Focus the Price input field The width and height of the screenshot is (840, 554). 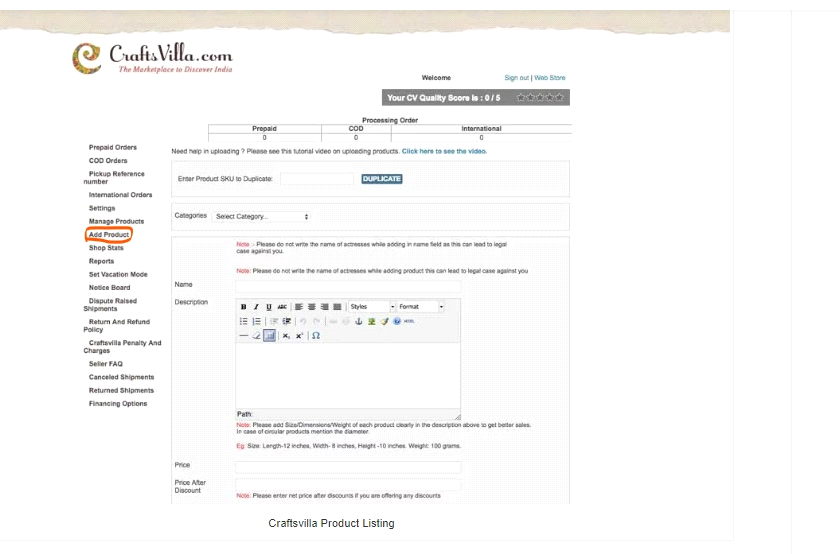tap(348, 467)
